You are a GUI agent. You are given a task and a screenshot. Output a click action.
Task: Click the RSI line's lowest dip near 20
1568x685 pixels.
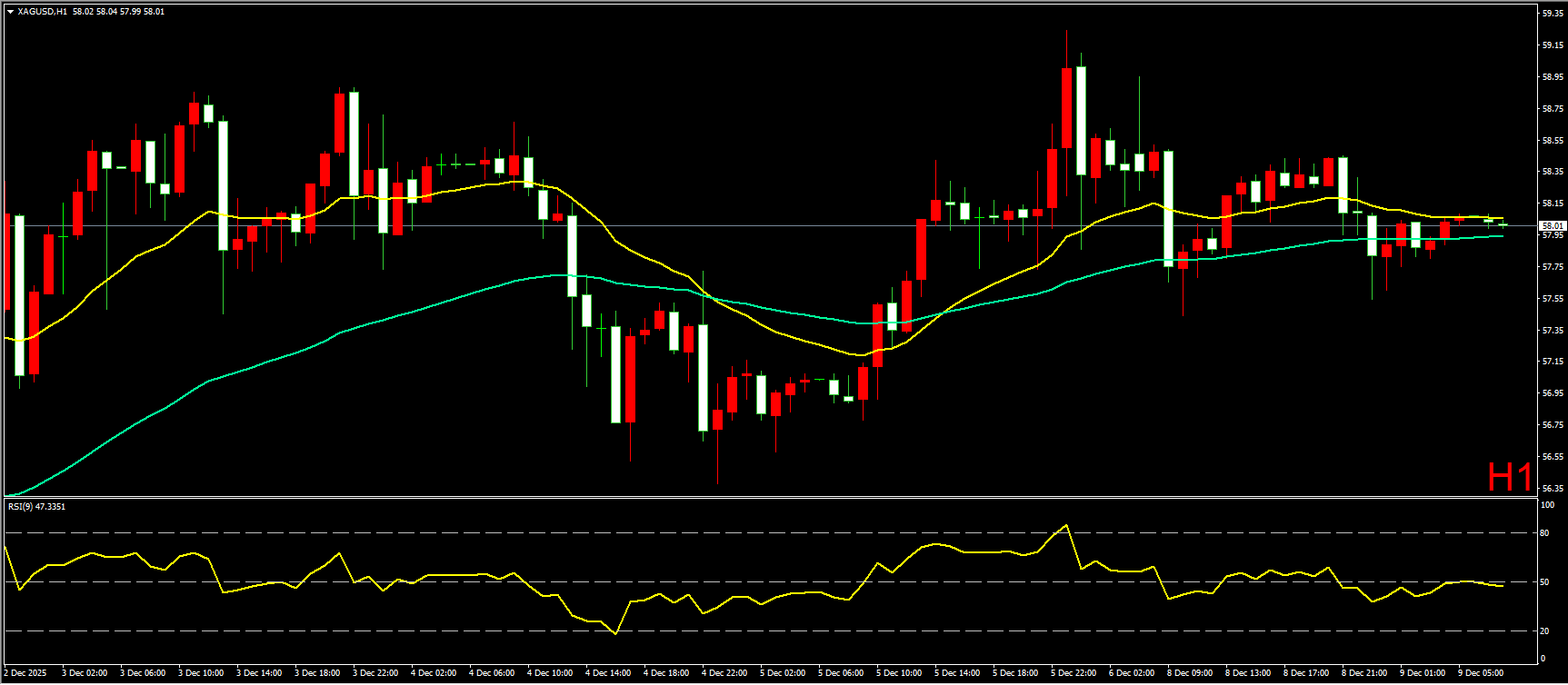pos(616,633)
